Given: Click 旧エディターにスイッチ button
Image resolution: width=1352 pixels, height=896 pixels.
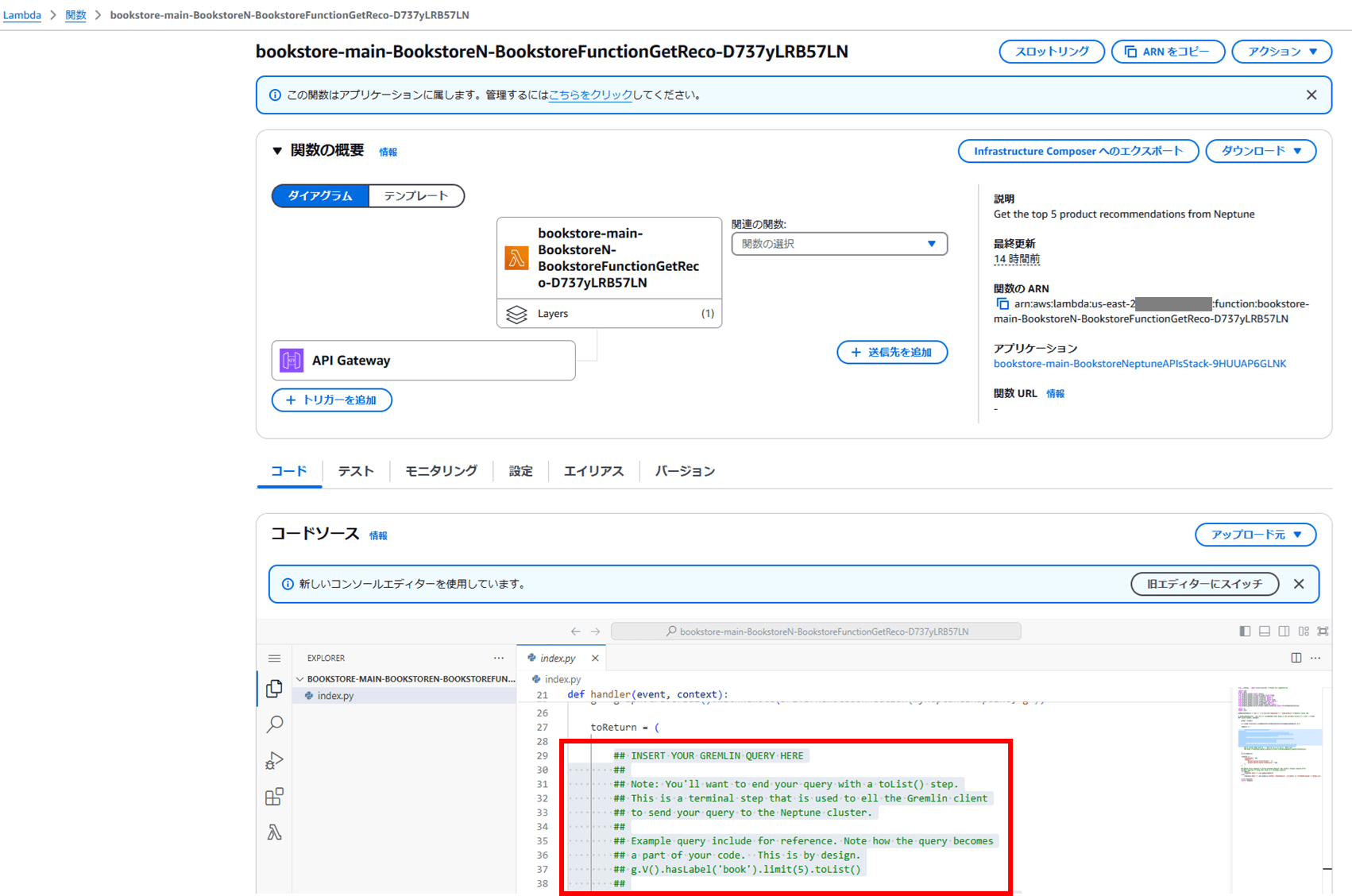Looking at the screenshot, I should (x=1204, y=584).
